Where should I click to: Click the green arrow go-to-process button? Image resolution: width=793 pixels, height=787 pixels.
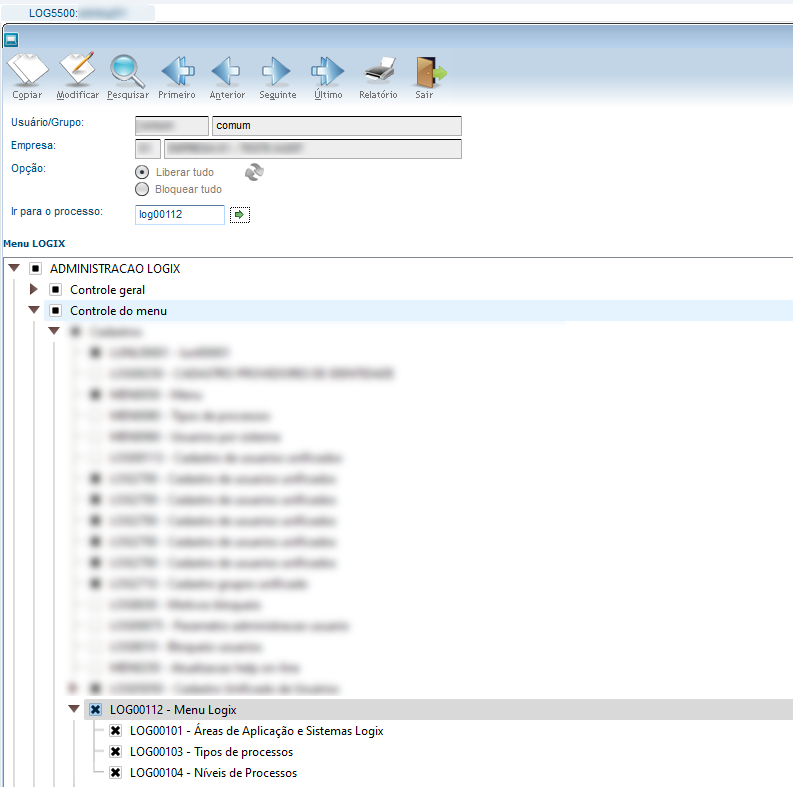(x=240, y=214)
